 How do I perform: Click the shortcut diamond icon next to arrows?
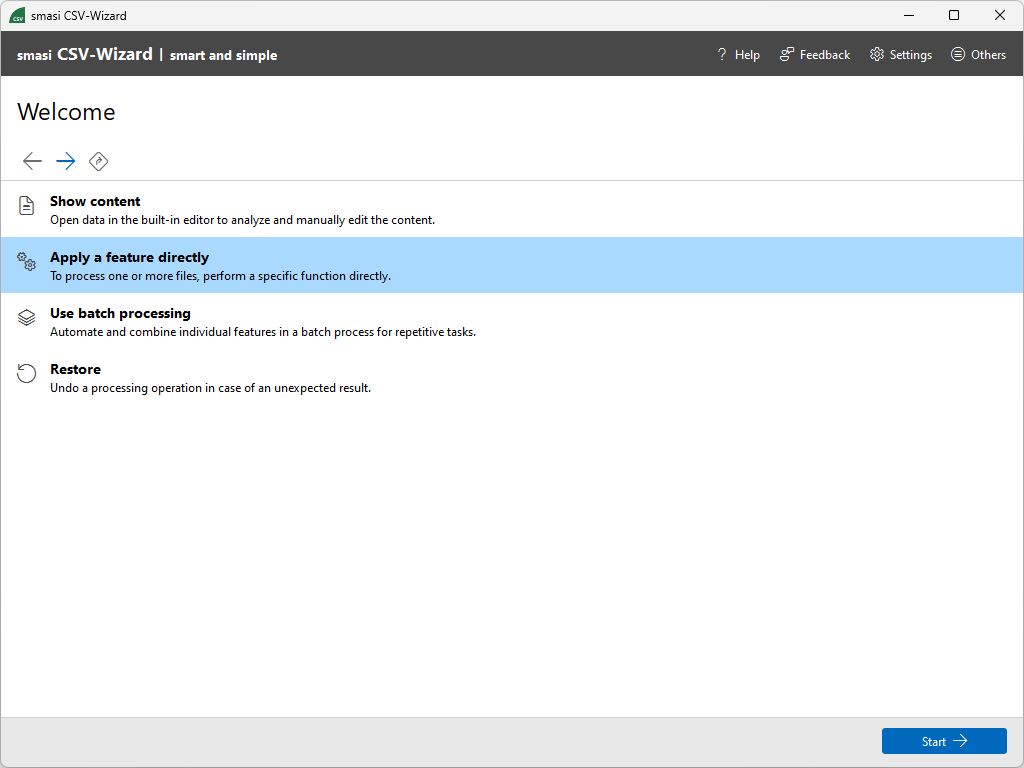[x=98, y=161]
